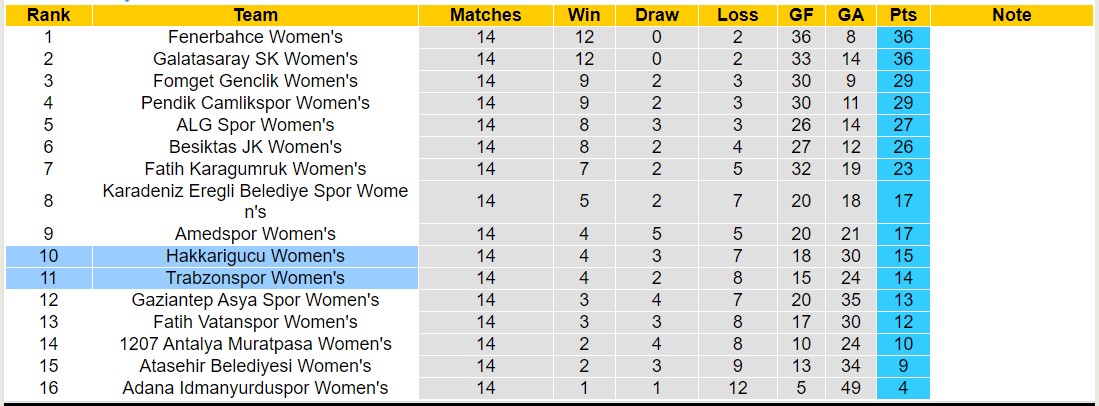1099x406 pixels.
Task: Click highlighted Hakkarigucu Women's team
Action: click(255, 256)
